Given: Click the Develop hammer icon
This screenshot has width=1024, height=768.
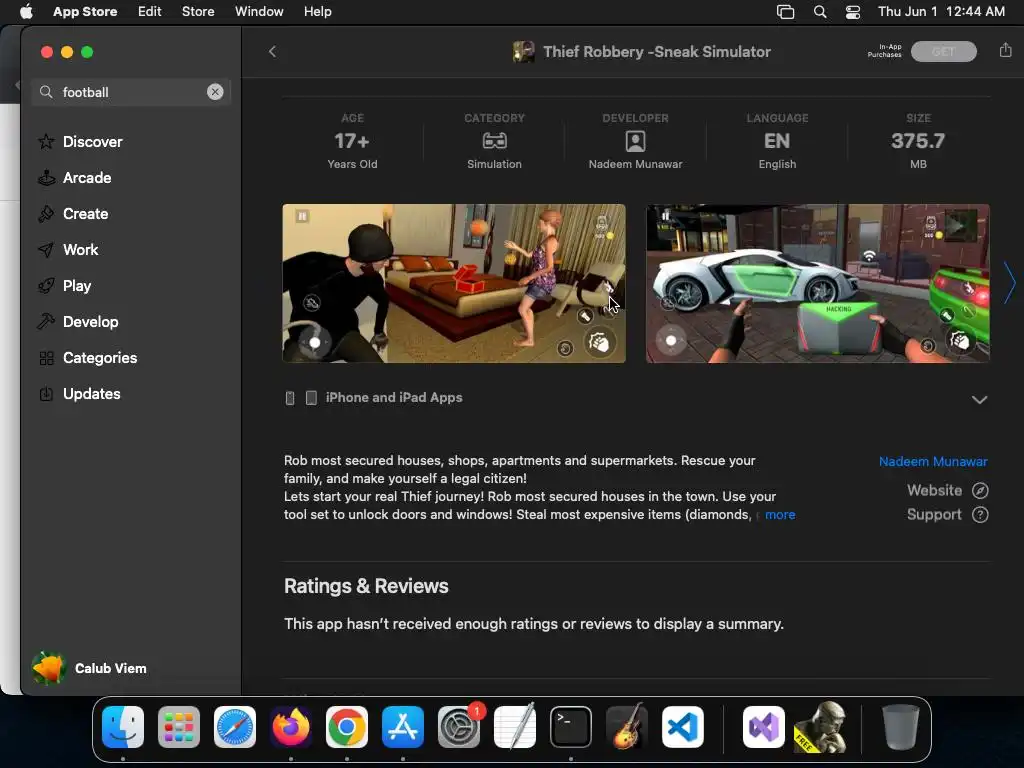Looking at the screenshot, I should tap(46, 321).
